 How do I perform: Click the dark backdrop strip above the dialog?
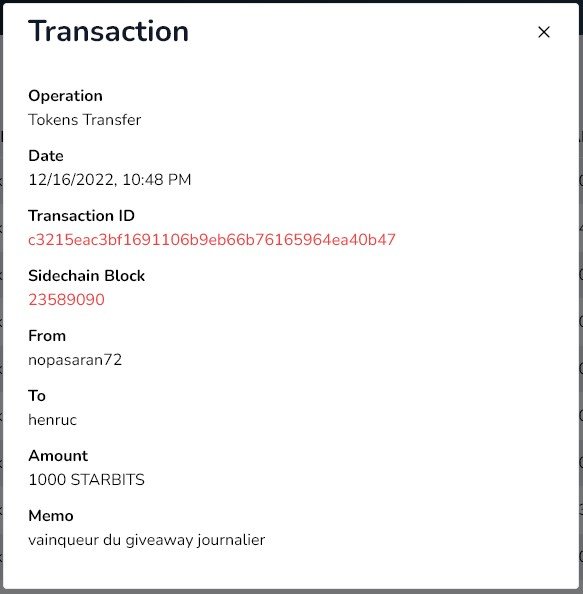[x=291, y=1]
